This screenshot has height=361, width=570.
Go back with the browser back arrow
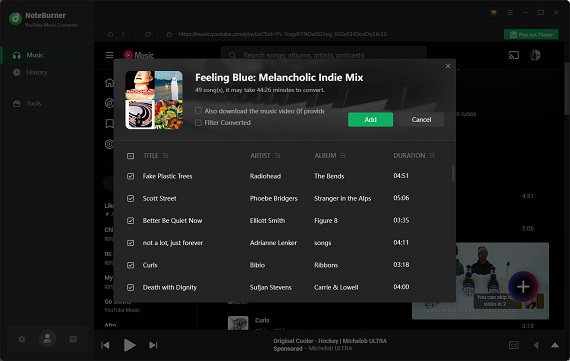click(123, 34)
